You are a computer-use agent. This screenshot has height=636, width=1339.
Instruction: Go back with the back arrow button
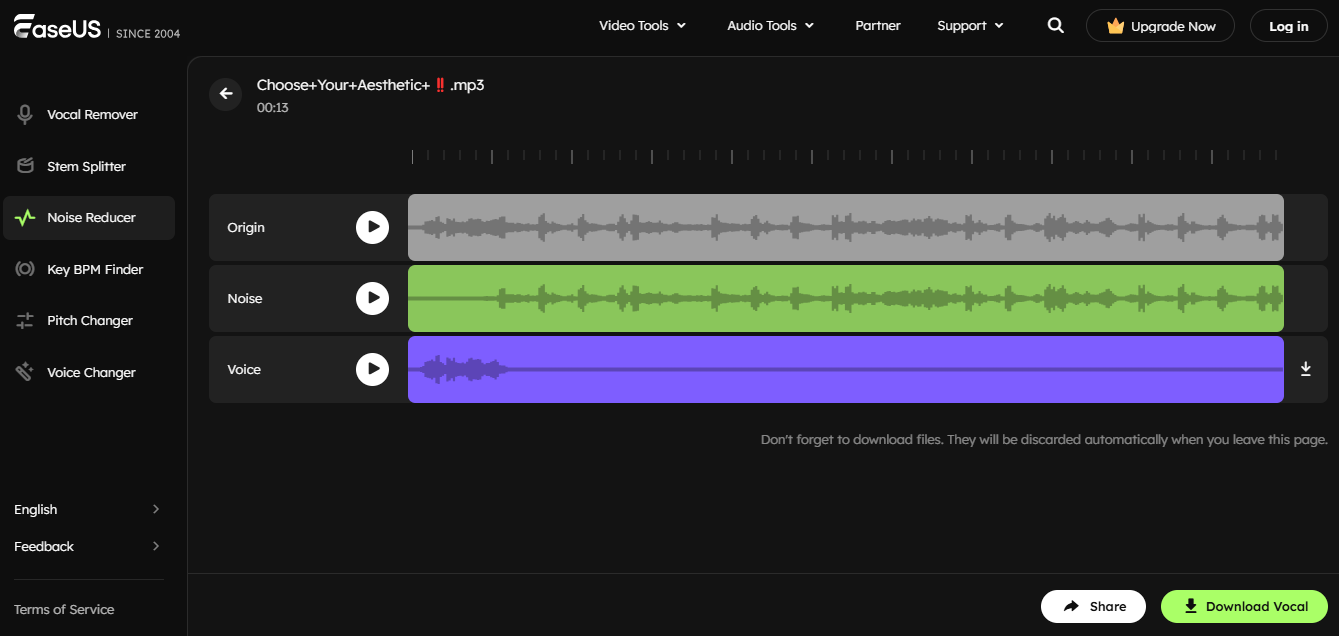click(x=225, y=94)
